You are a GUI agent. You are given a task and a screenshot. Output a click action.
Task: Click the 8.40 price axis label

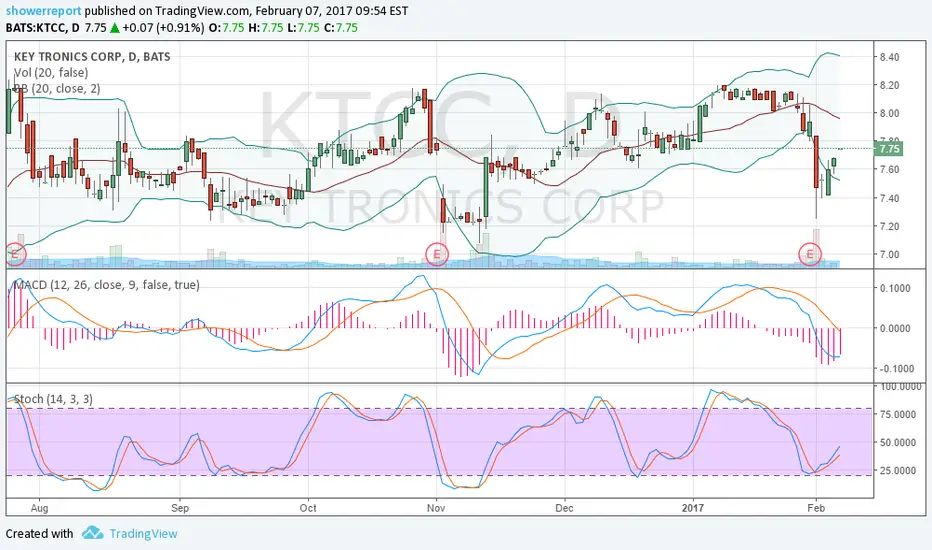pos(889,57)
